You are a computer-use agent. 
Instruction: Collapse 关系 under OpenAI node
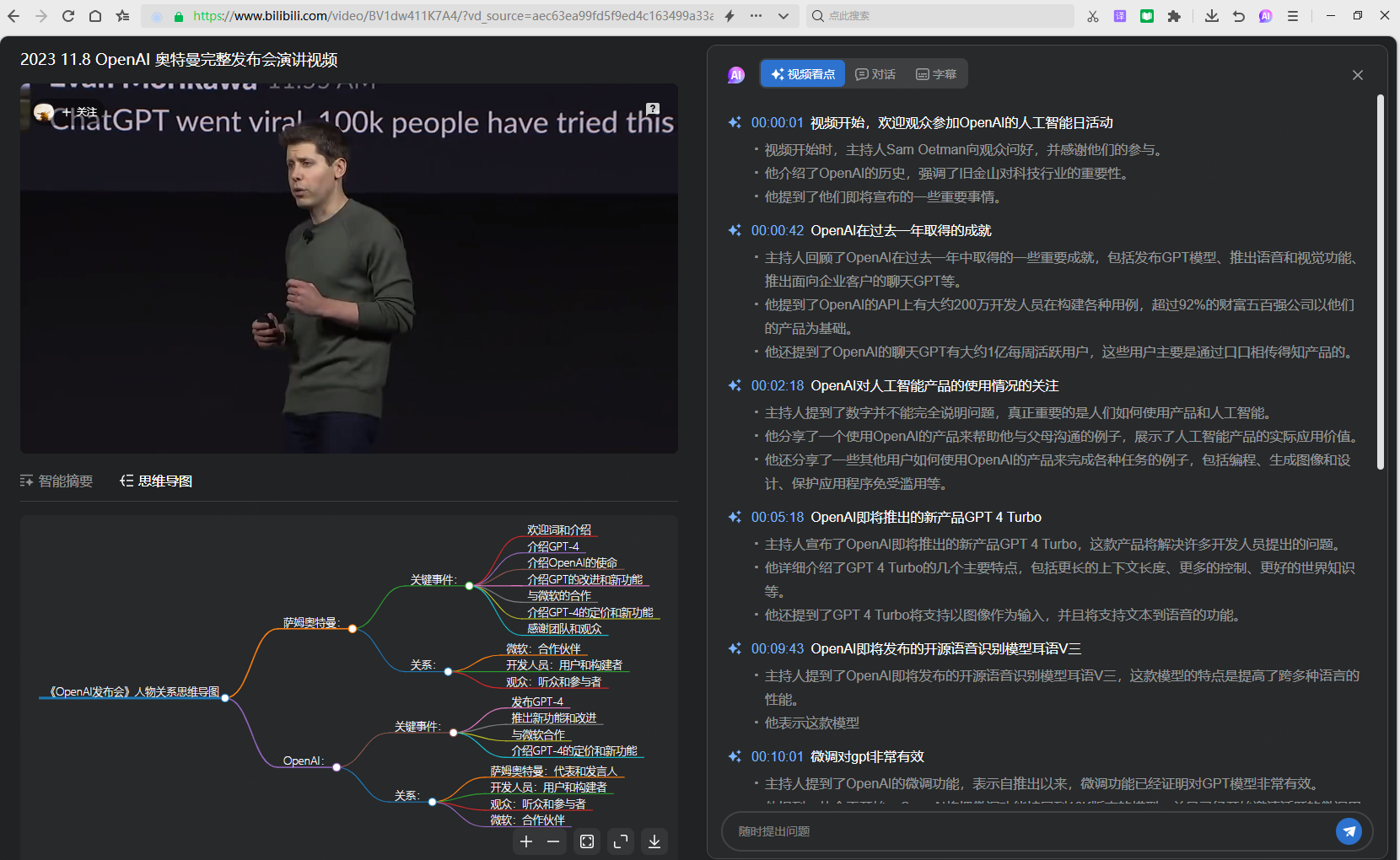432,802
